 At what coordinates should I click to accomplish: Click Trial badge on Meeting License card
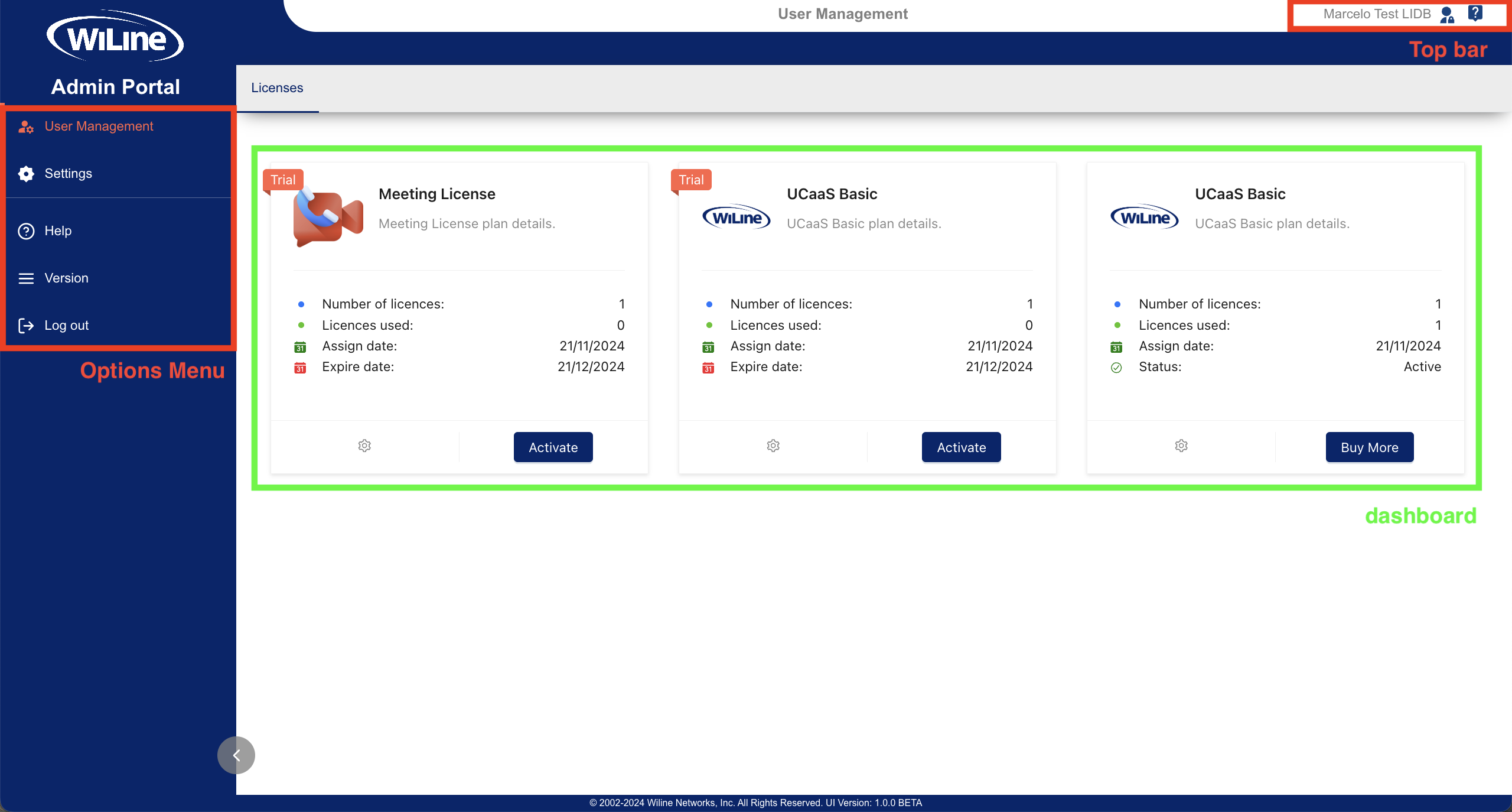[283, 180]
